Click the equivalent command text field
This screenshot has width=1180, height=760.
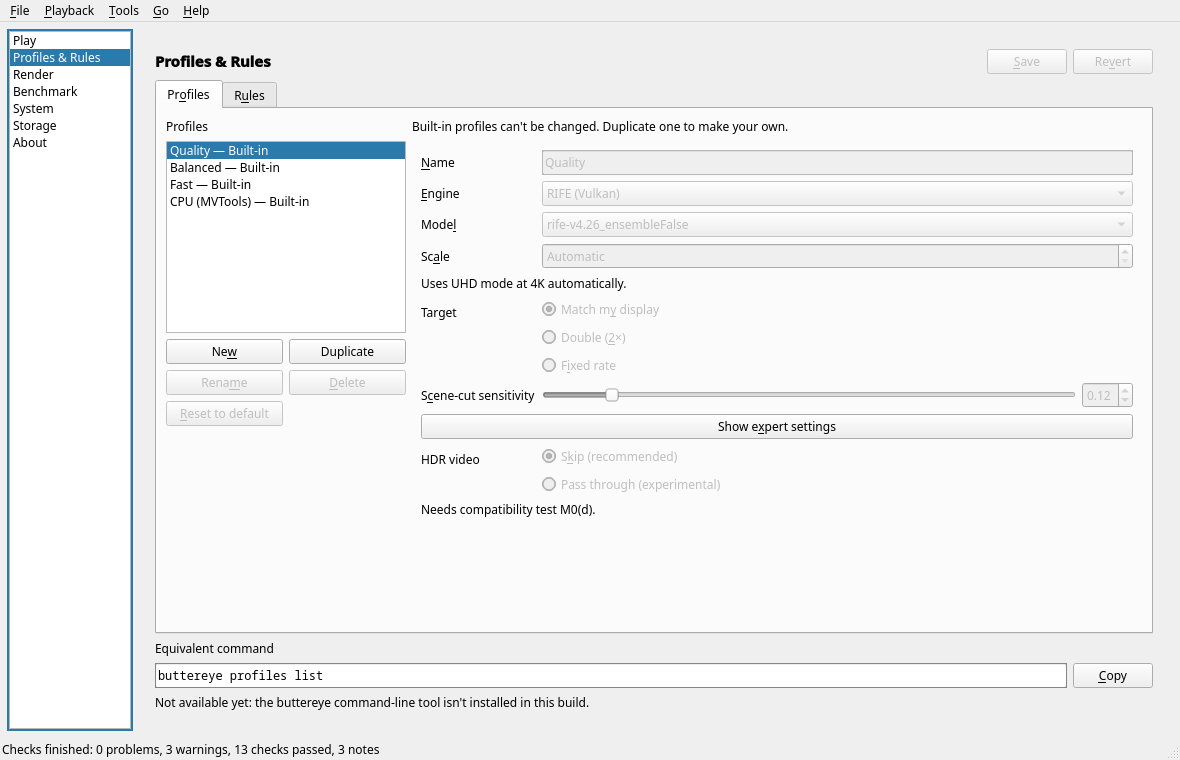[x=610, y=676]
